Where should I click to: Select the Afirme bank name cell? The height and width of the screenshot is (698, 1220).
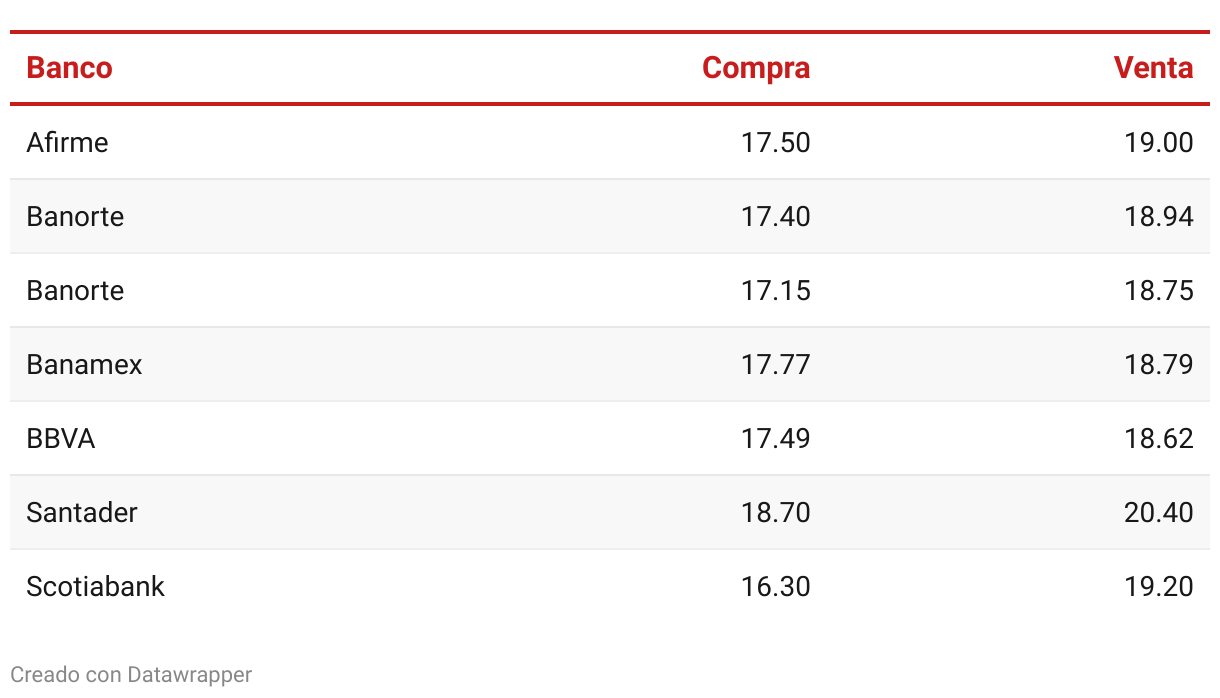pos(67,142)
